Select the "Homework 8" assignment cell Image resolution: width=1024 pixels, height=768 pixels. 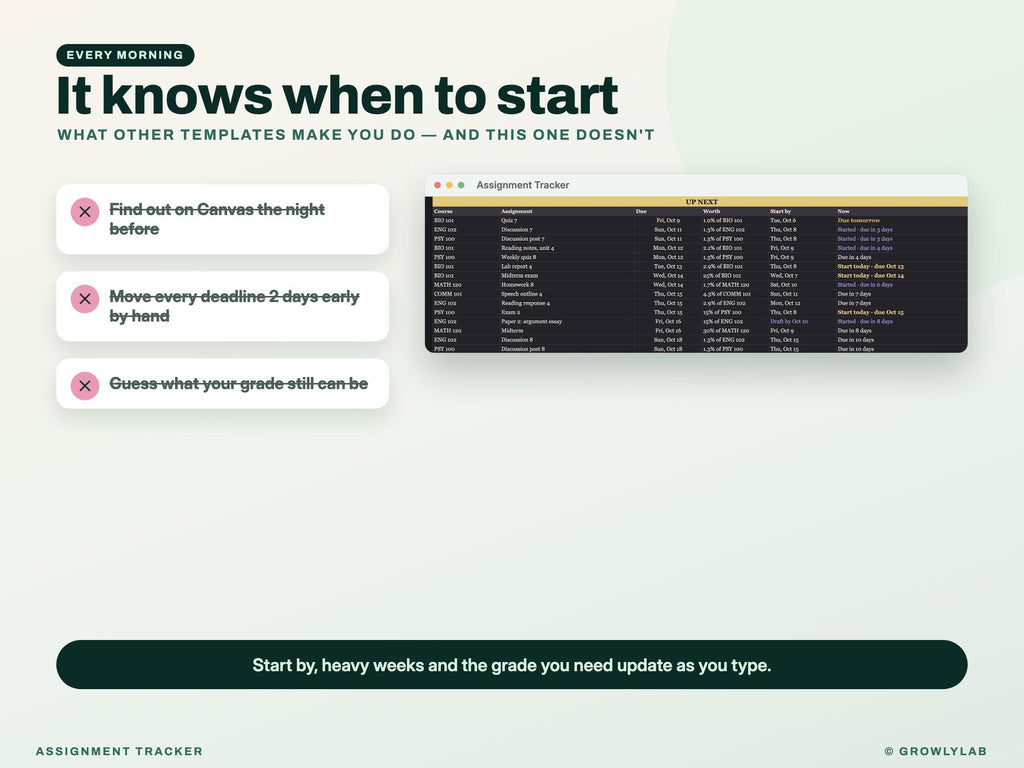518,285
